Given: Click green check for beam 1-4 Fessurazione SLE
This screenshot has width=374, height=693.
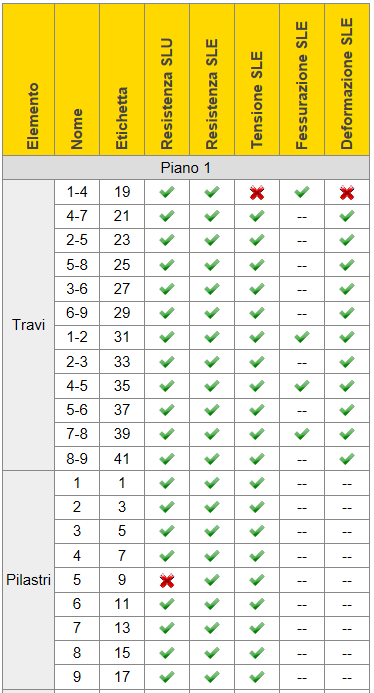Looking at the screenshot, I should point(302,192).
